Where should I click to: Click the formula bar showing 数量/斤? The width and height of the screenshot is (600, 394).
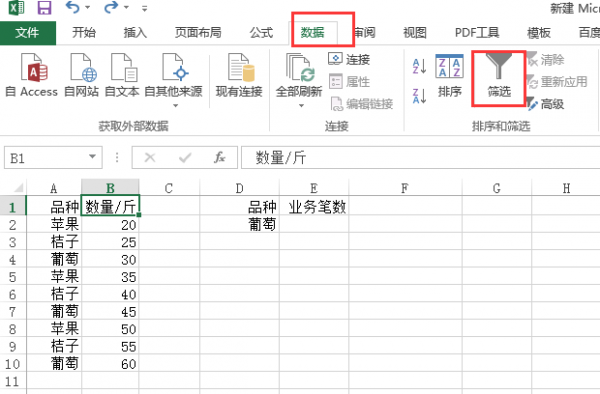[x=420, y=158]
